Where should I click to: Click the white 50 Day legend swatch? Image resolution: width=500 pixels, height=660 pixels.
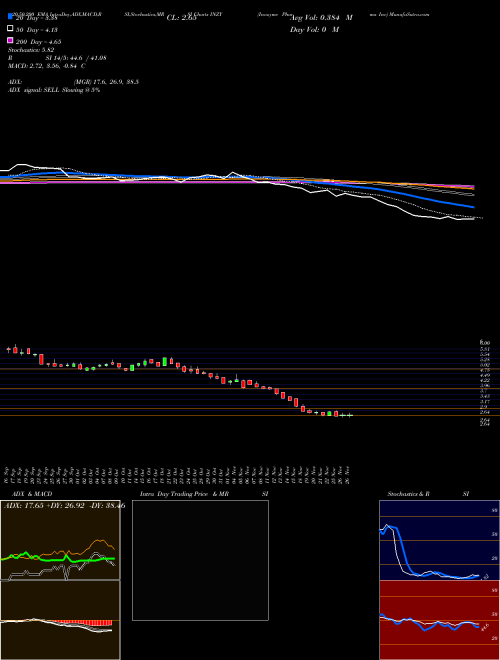[x=10, y=29]
